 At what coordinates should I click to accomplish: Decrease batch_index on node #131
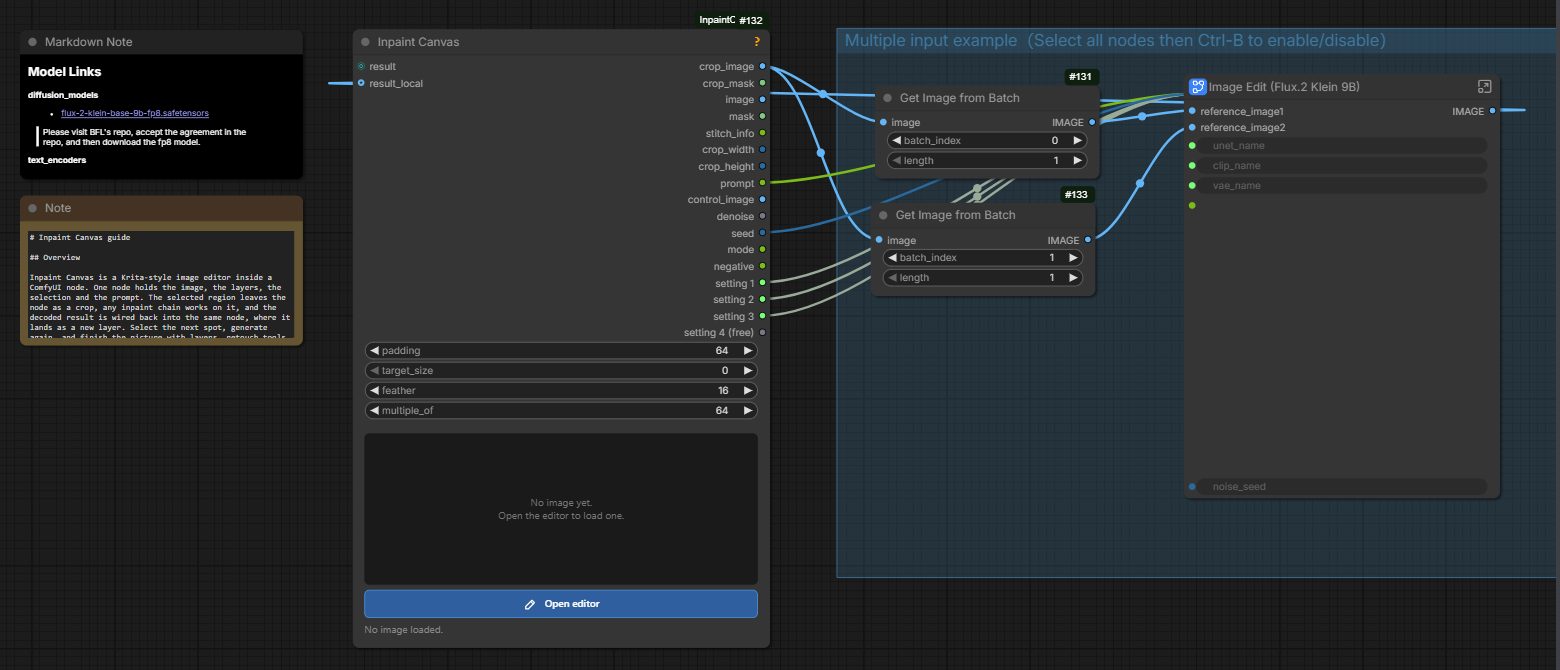point(896,141)
